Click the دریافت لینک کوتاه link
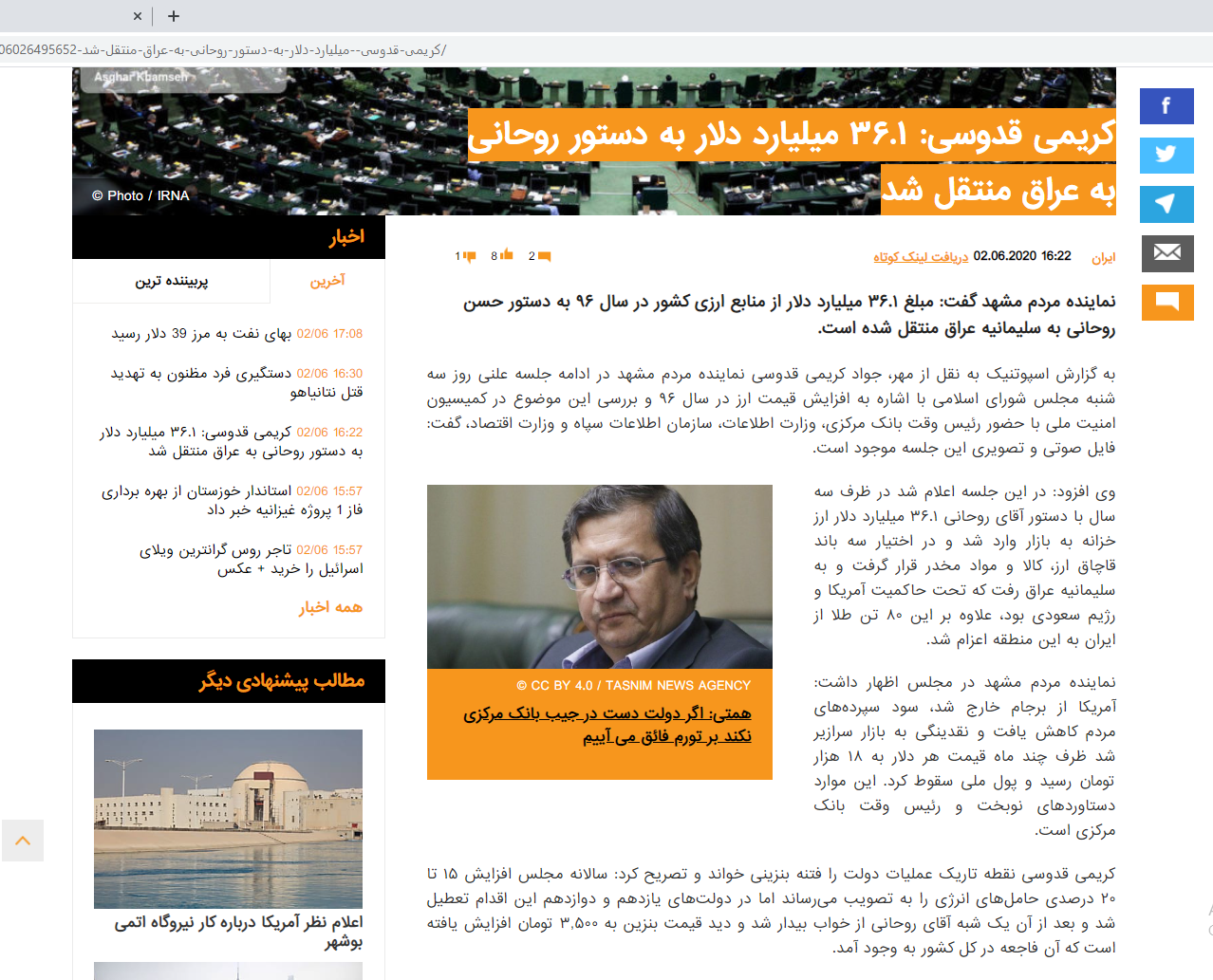The image size is (1213, 980). point(921,257)
